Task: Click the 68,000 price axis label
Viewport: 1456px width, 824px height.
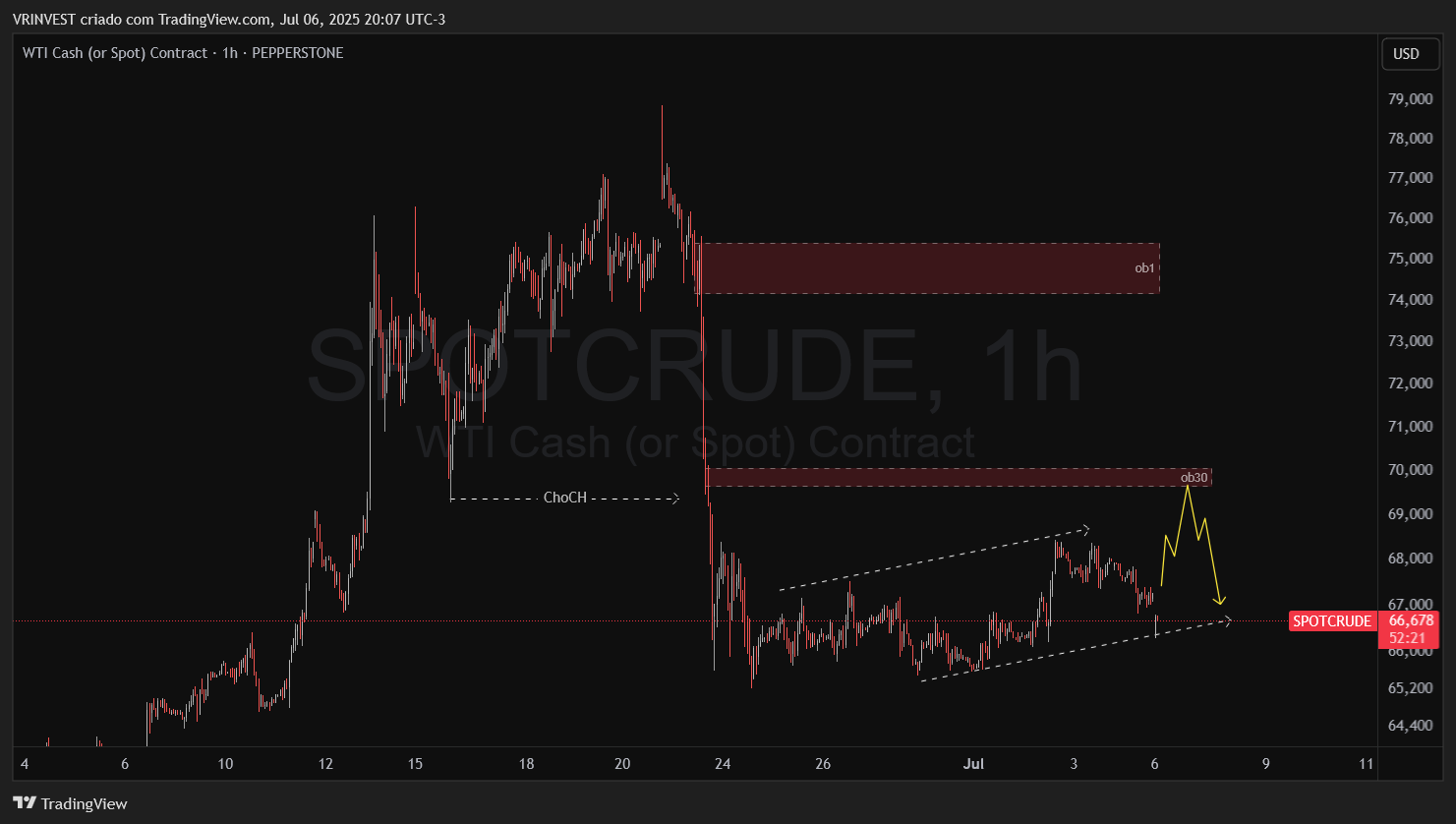Action: (1410, 559)
